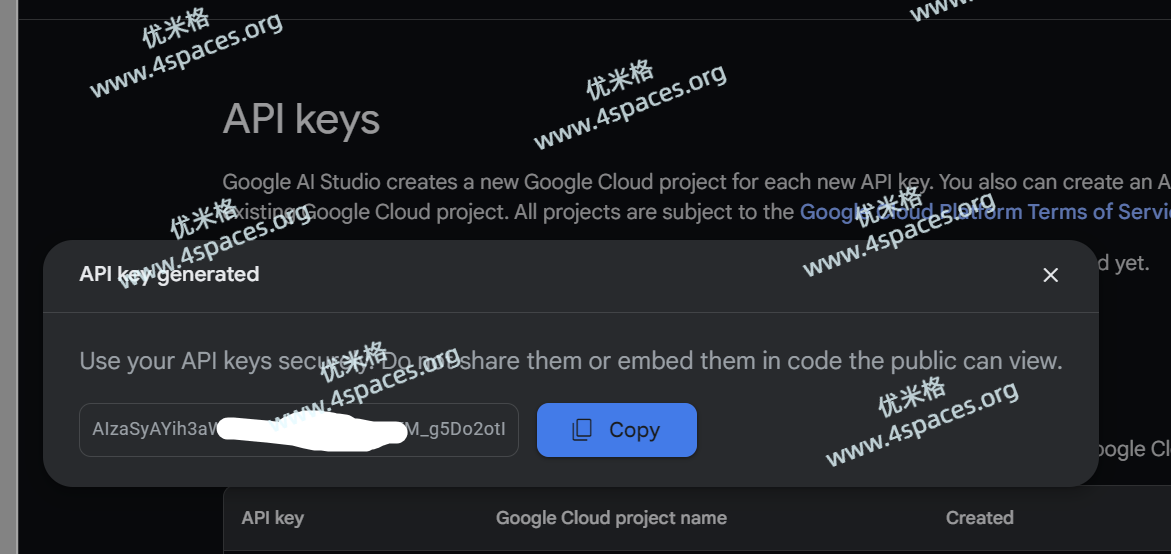Click the "API key generated" dialog title
The height and width of the screenshot is (554, 1171).
(169, 274)
